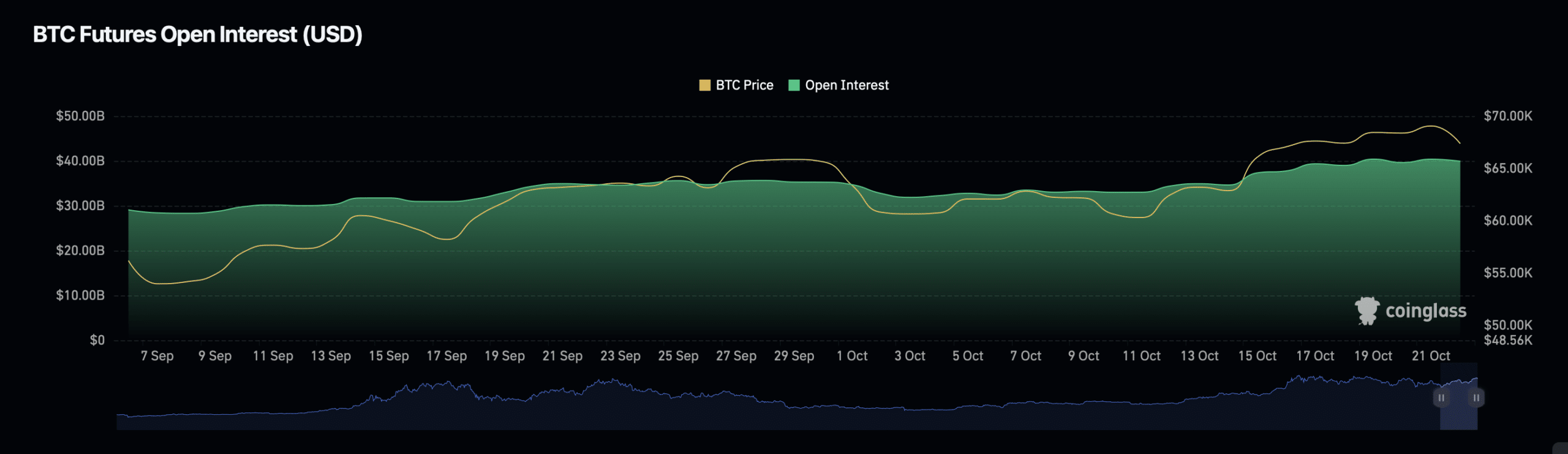Viewport: 1568px width, 454px height.
Task: Click the 21 Sep date label
Action: click(x=562, y=356)
